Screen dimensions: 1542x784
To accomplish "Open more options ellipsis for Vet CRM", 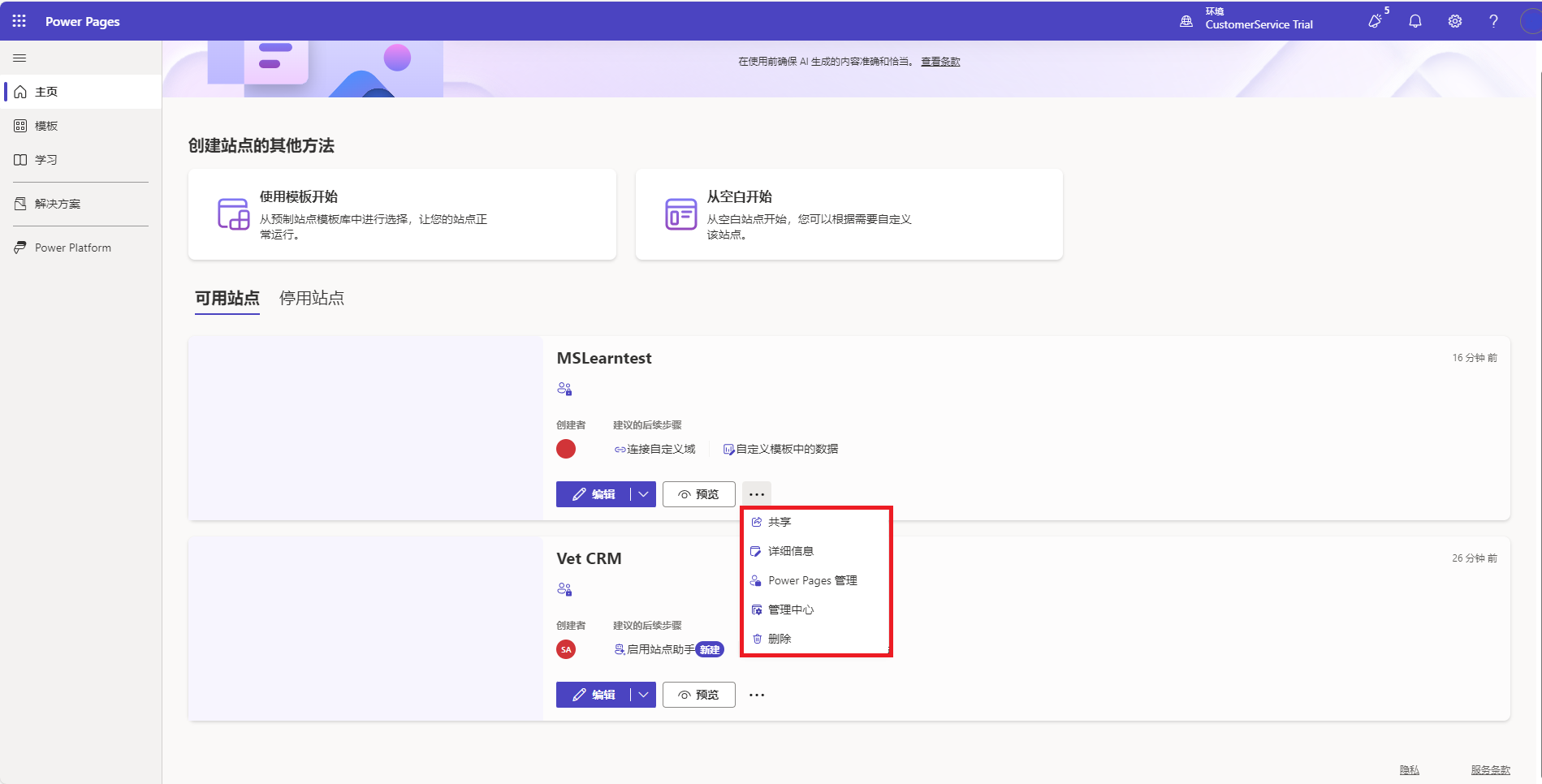I will 757,695.
